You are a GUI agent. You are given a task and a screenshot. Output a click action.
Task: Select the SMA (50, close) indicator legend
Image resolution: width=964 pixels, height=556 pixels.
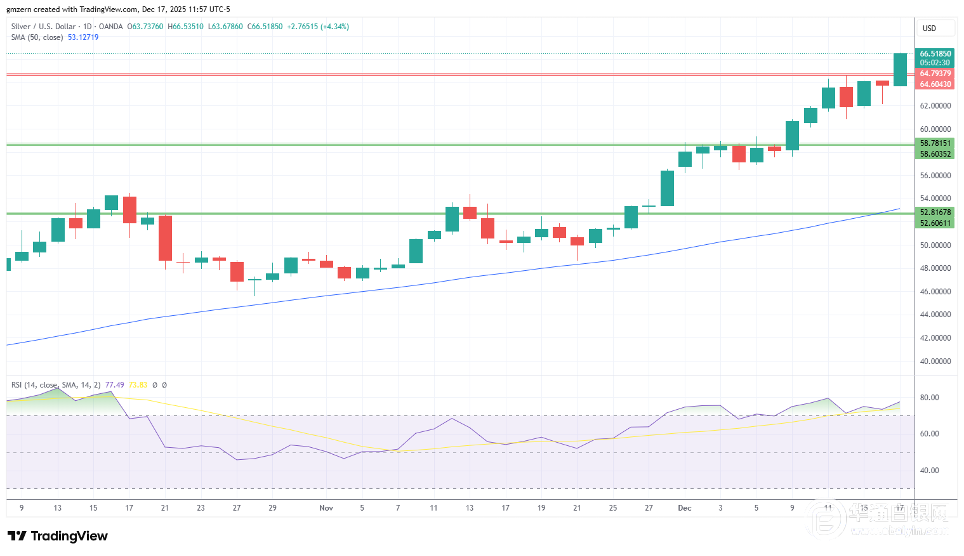coord(35,38)
